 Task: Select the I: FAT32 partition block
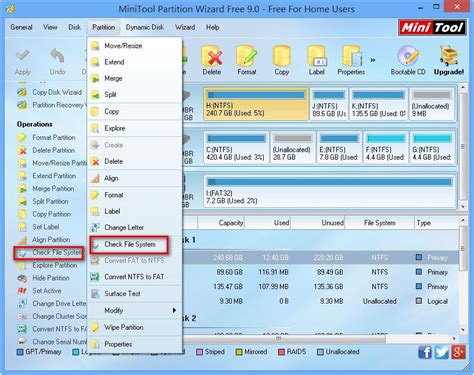[x=329, y=191]
